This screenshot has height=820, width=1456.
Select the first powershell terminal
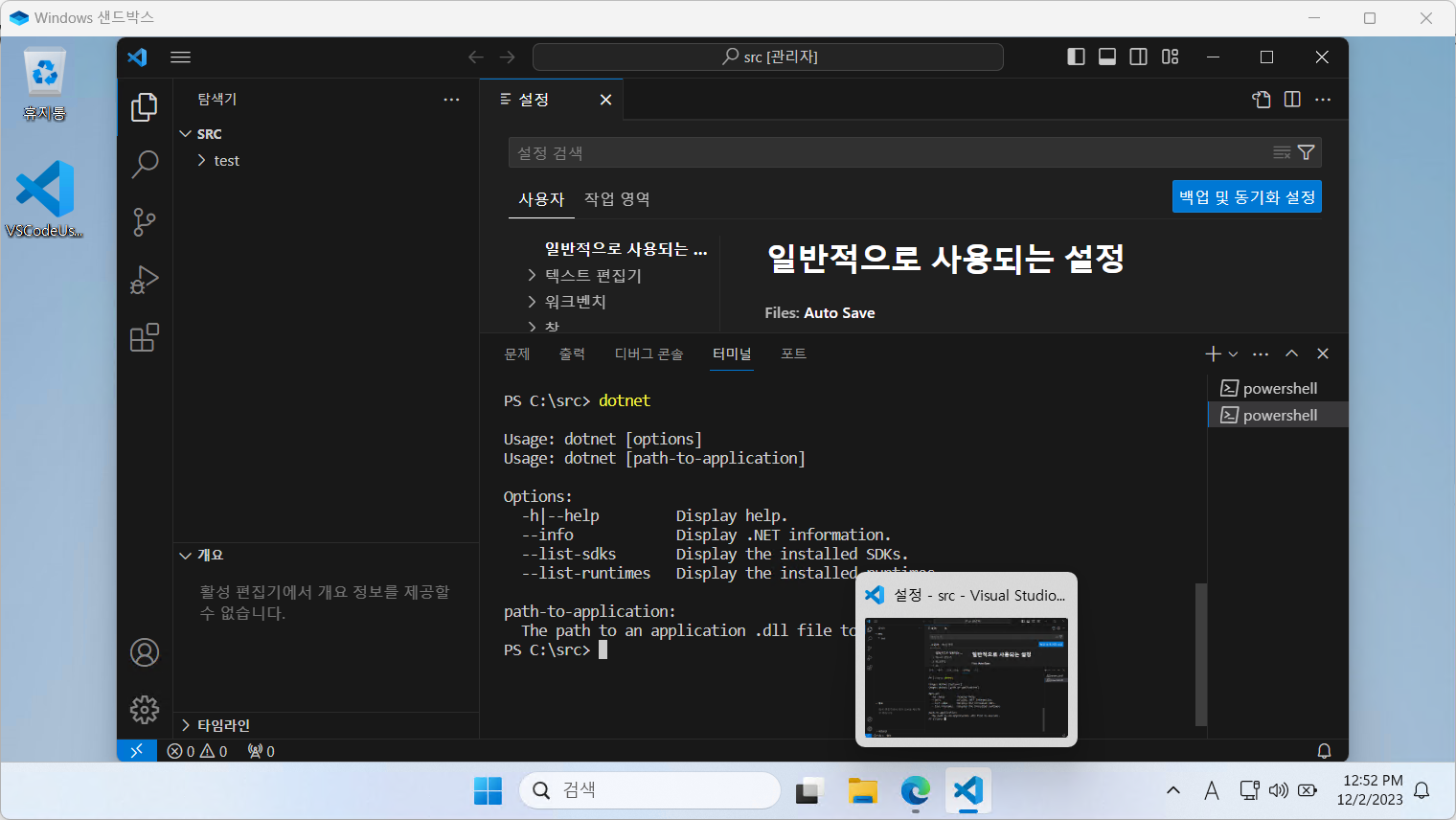click(1278, 388)
